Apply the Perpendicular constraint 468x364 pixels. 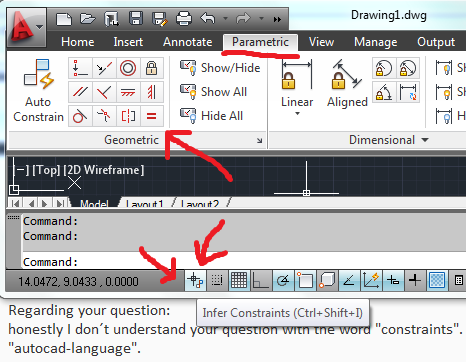point(104,92)
